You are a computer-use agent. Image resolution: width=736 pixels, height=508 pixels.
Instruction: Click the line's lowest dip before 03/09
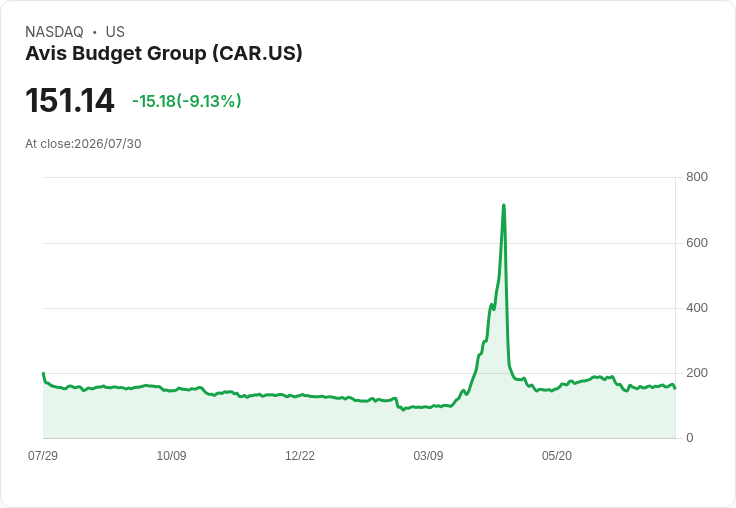[403, 410]
